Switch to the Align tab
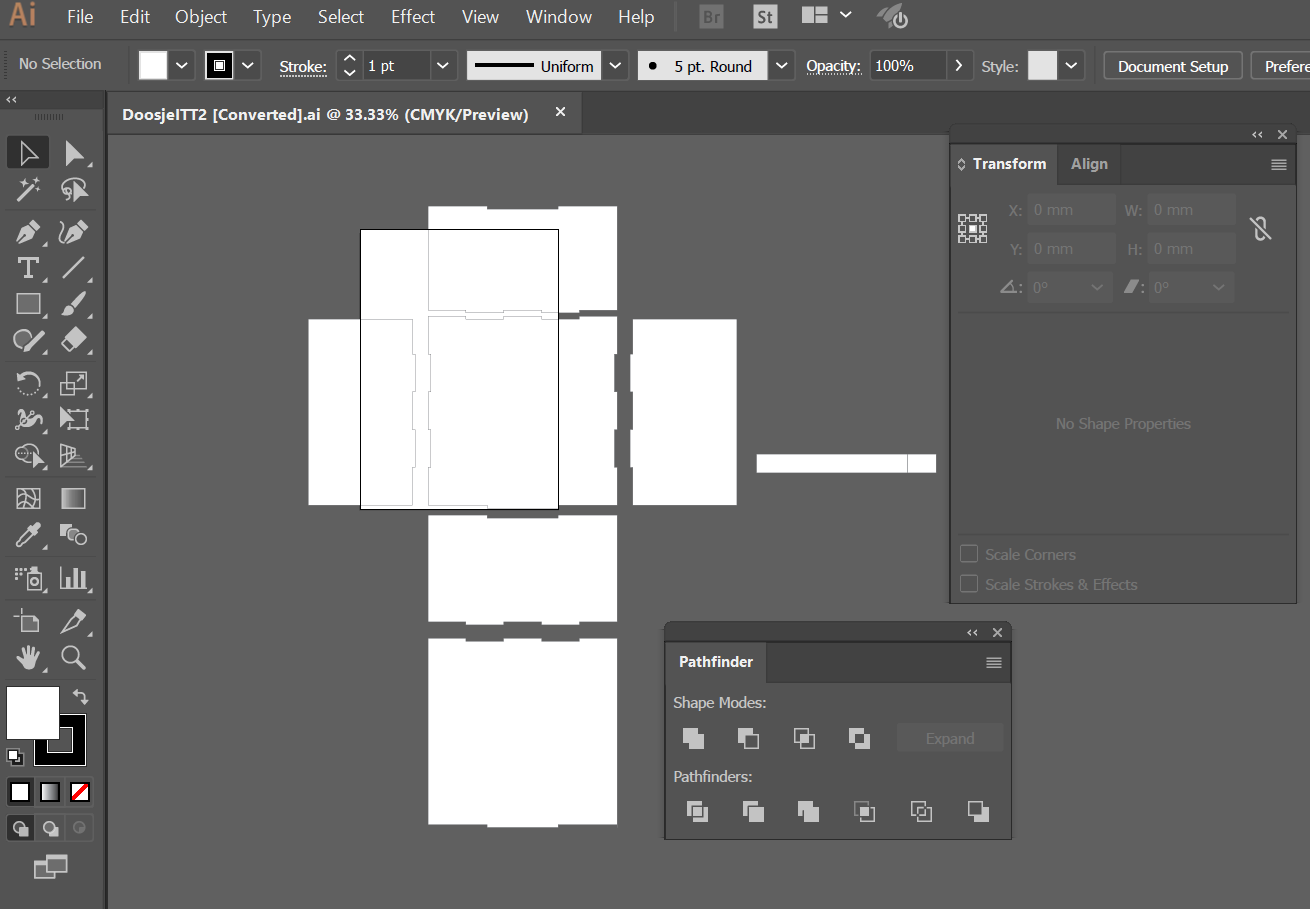Screen dimensions: 1310x909 1089,164
